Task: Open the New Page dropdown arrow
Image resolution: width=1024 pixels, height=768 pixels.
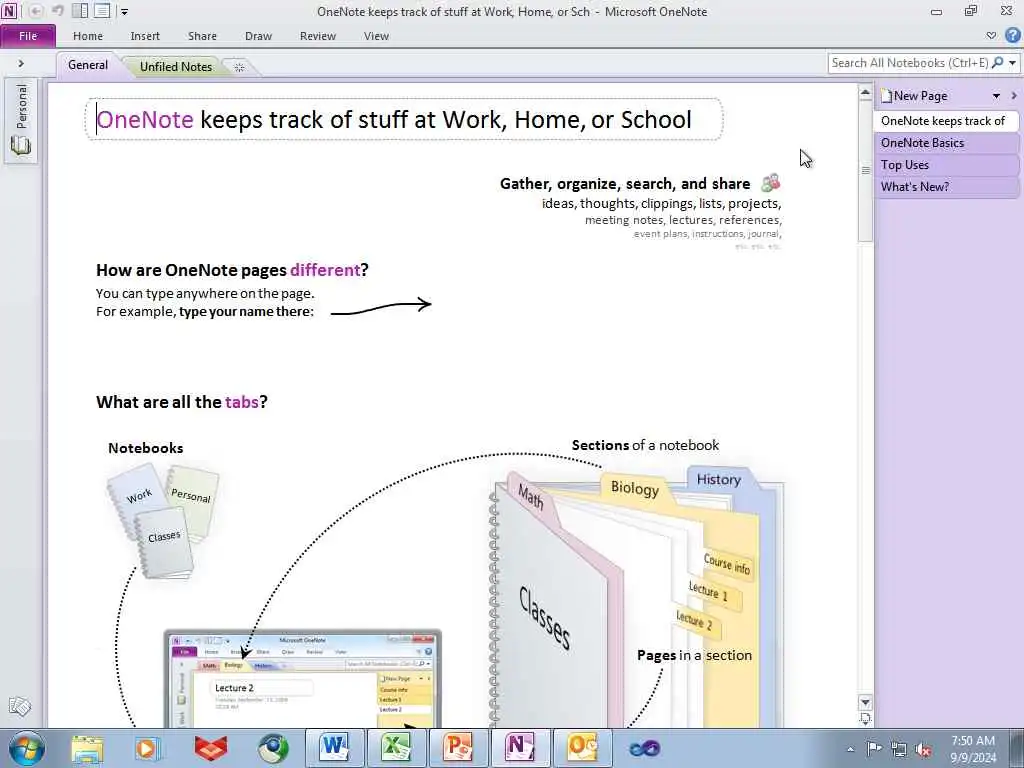Action: click(997, 97)
